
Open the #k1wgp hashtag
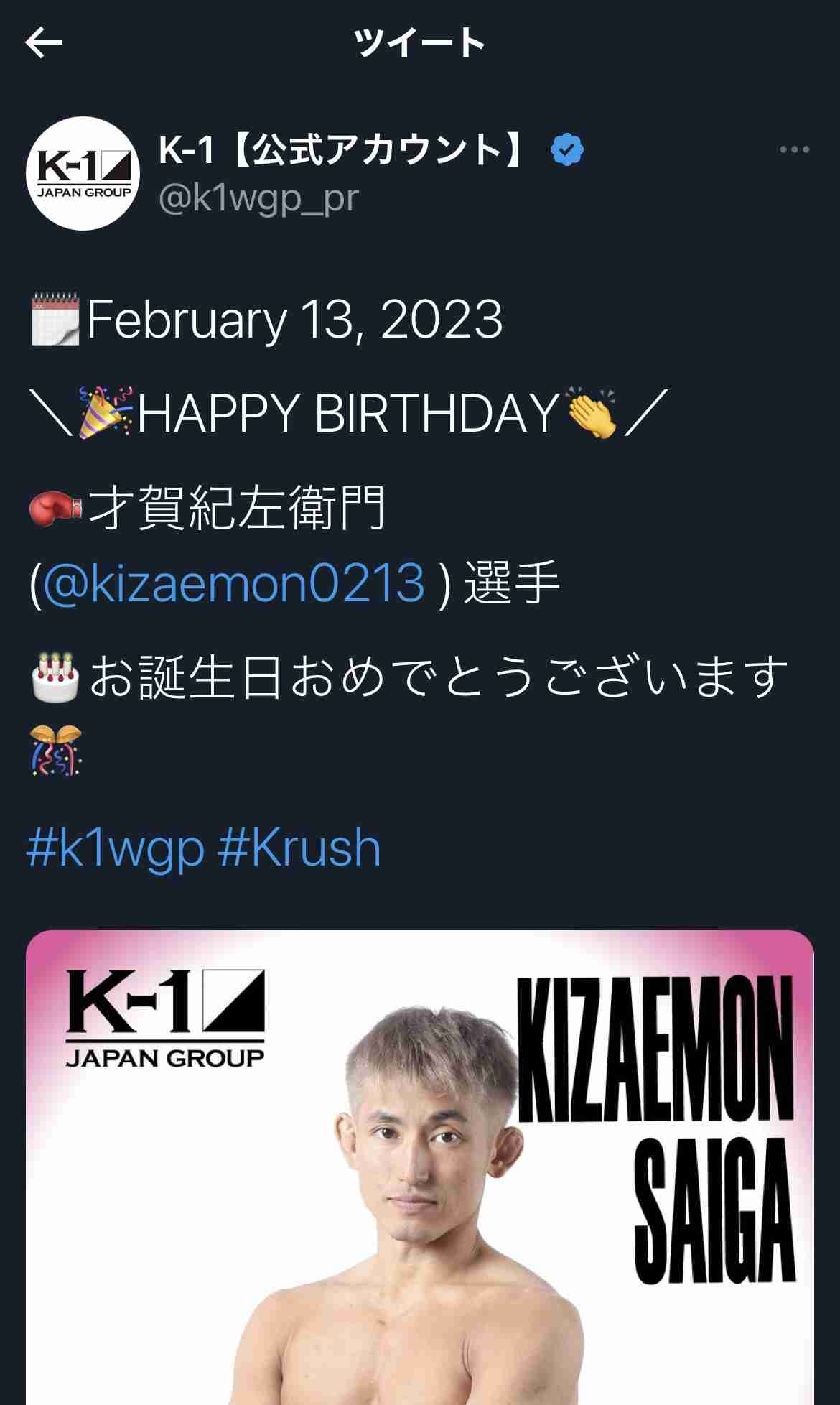coord(115,848)
